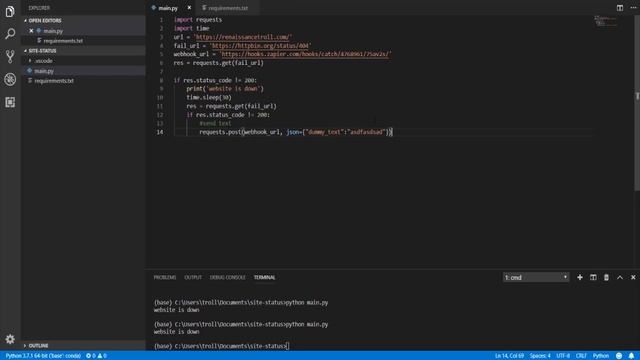
Task: Kill the terminal with trash icon
Action: tap(606, 278)
